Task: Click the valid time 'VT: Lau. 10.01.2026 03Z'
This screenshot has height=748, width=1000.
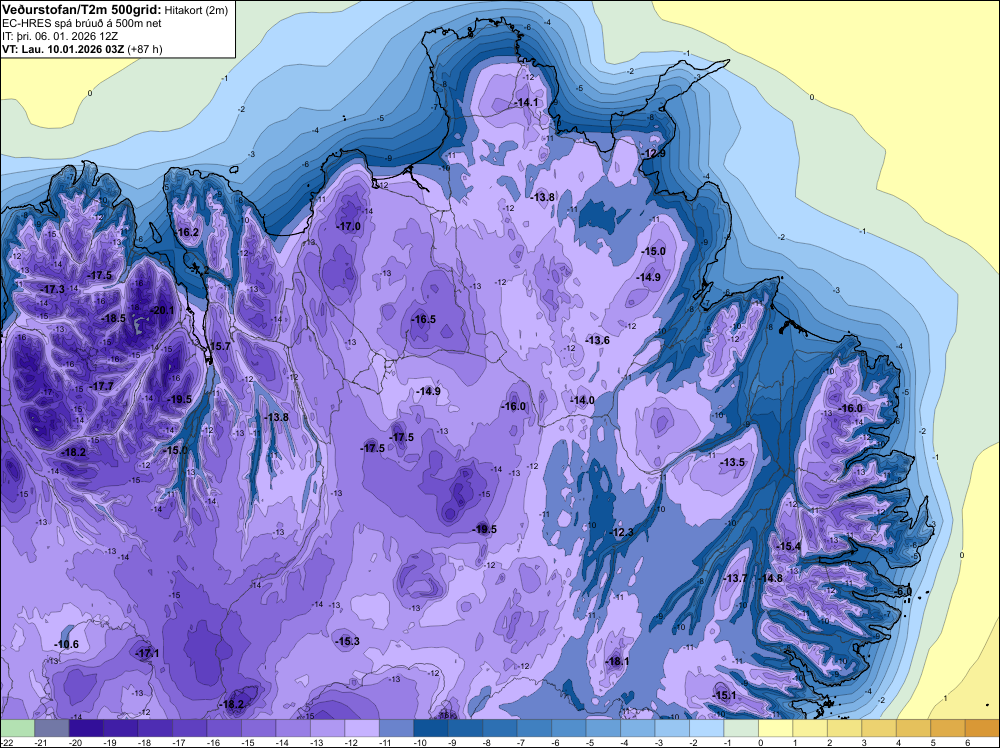Action: coord(63,49)
